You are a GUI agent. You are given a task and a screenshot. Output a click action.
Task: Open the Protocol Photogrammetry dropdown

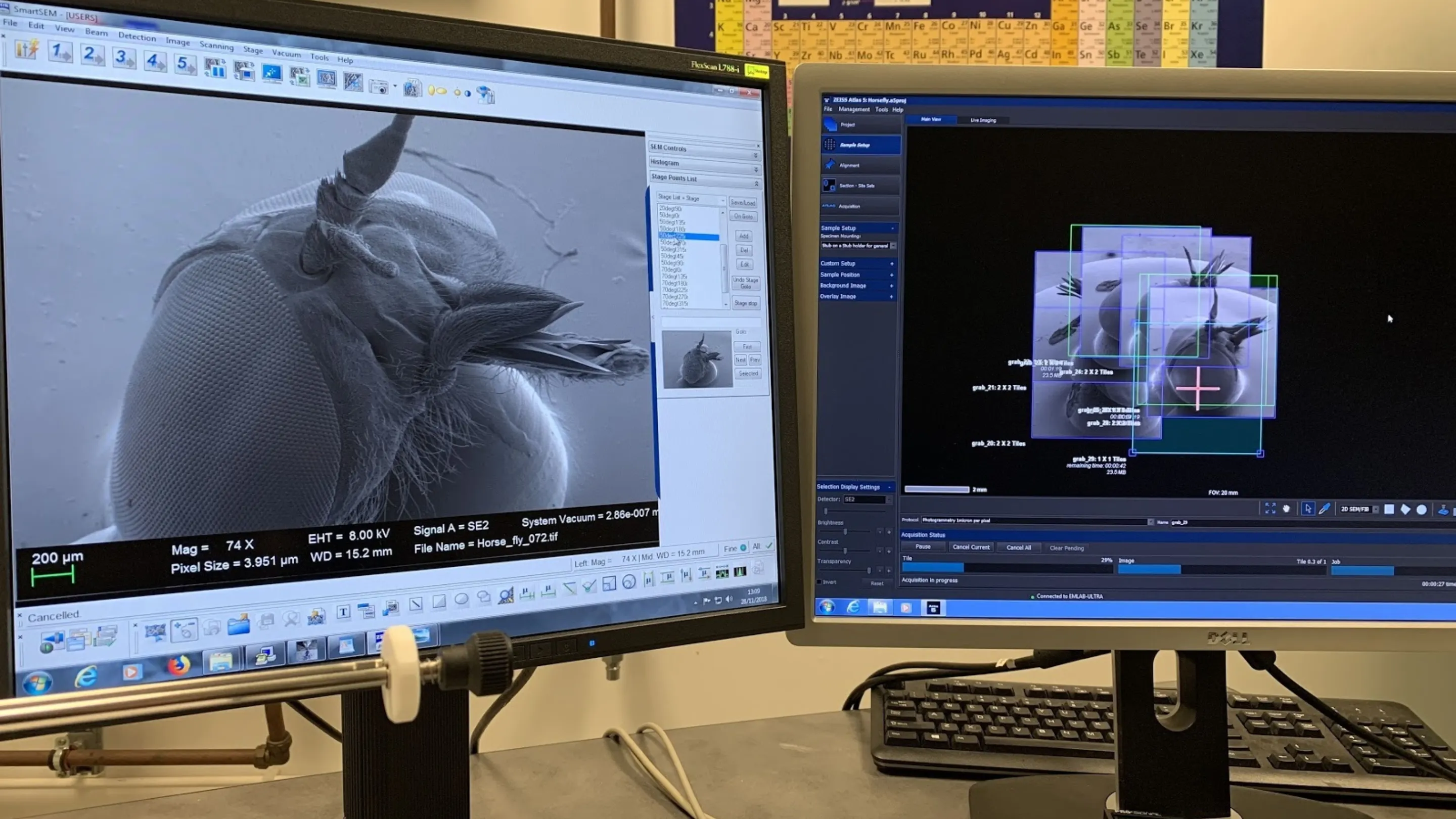click(1150, 522)
